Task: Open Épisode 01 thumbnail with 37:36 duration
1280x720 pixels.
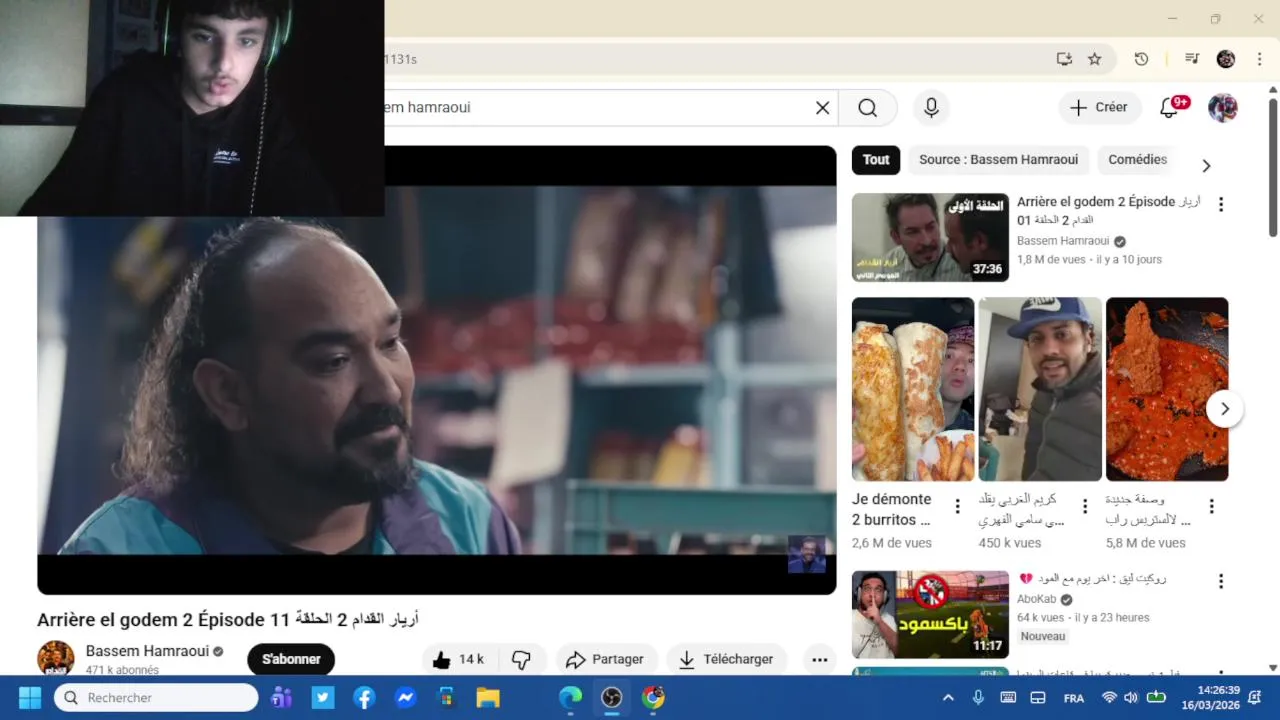Action: click(x=930, y=238)
